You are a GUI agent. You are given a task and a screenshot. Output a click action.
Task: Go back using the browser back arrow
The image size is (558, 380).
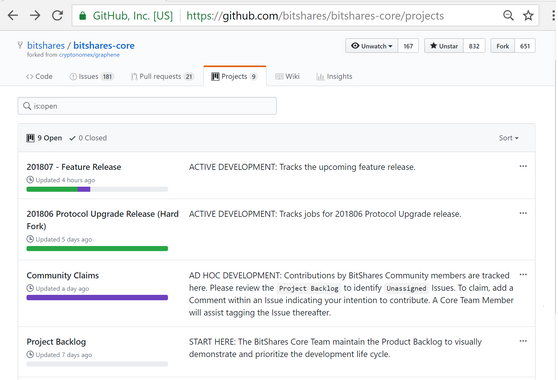(x=13, y=16)
